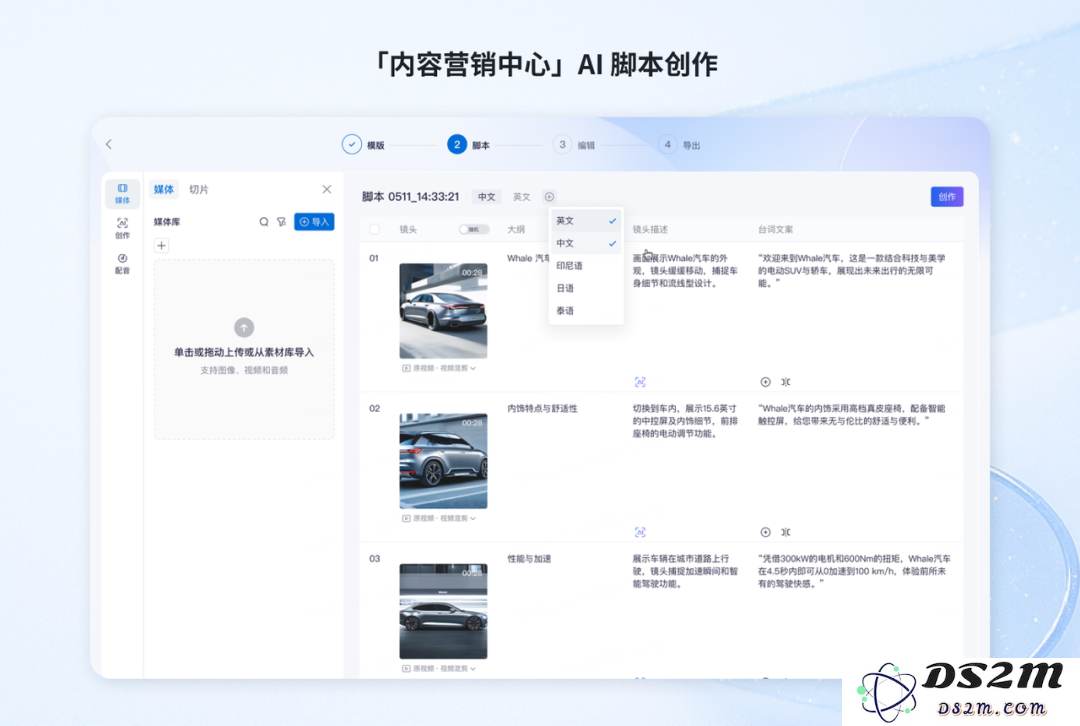Open the 媒体 sidebar panel icon
The image size is (1080, 726).
[122, 194]
